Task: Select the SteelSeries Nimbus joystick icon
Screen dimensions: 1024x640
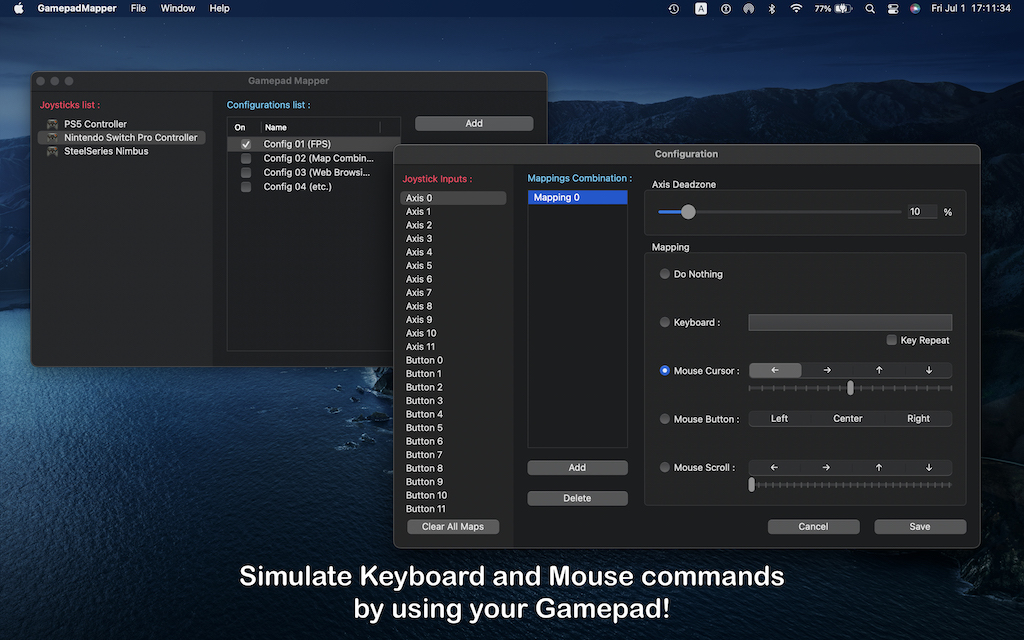Action: click(51, 150)
